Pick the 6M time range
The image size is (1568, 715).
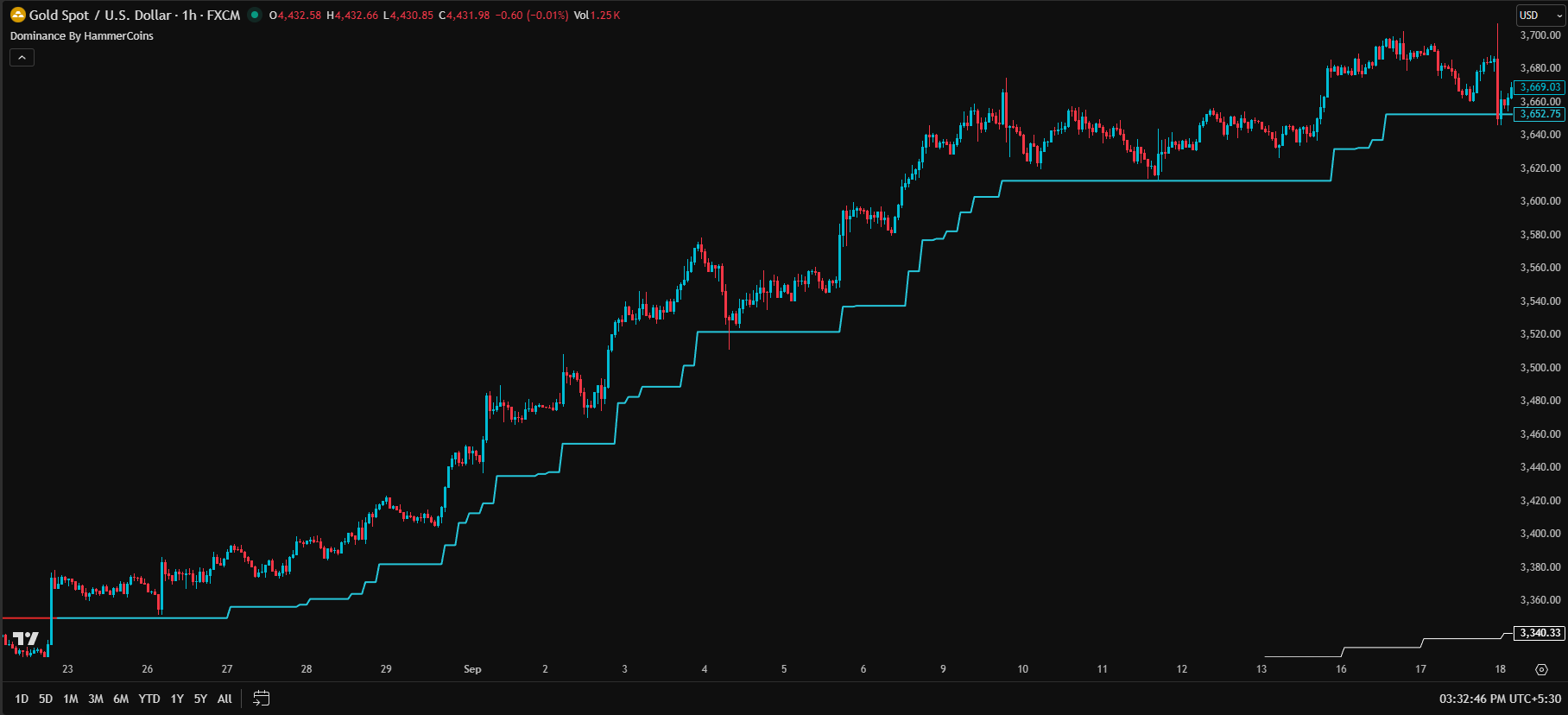(121, 699)
